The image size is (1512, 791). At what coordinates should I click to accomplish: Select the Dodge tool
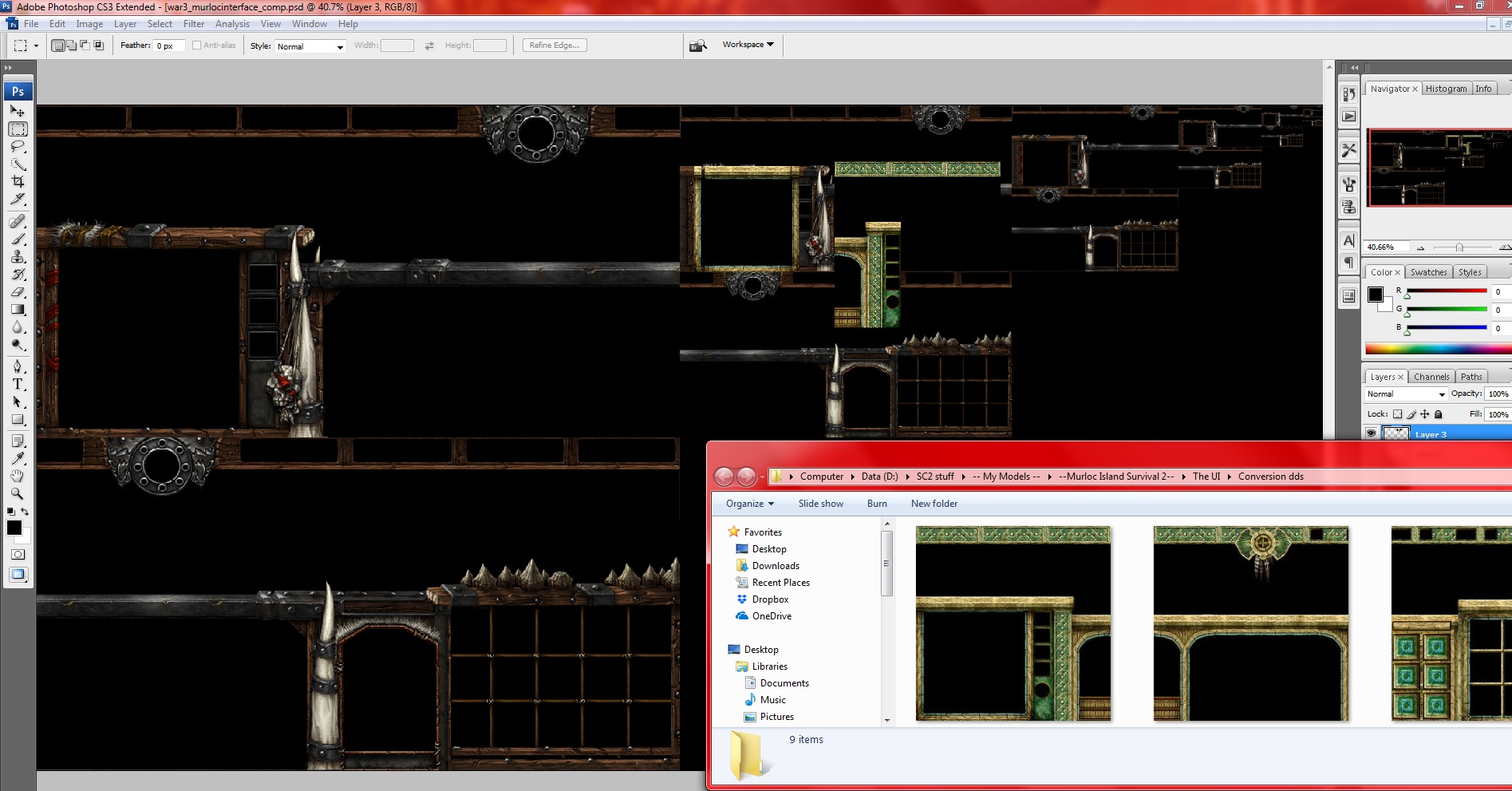[x=18, y=344]
